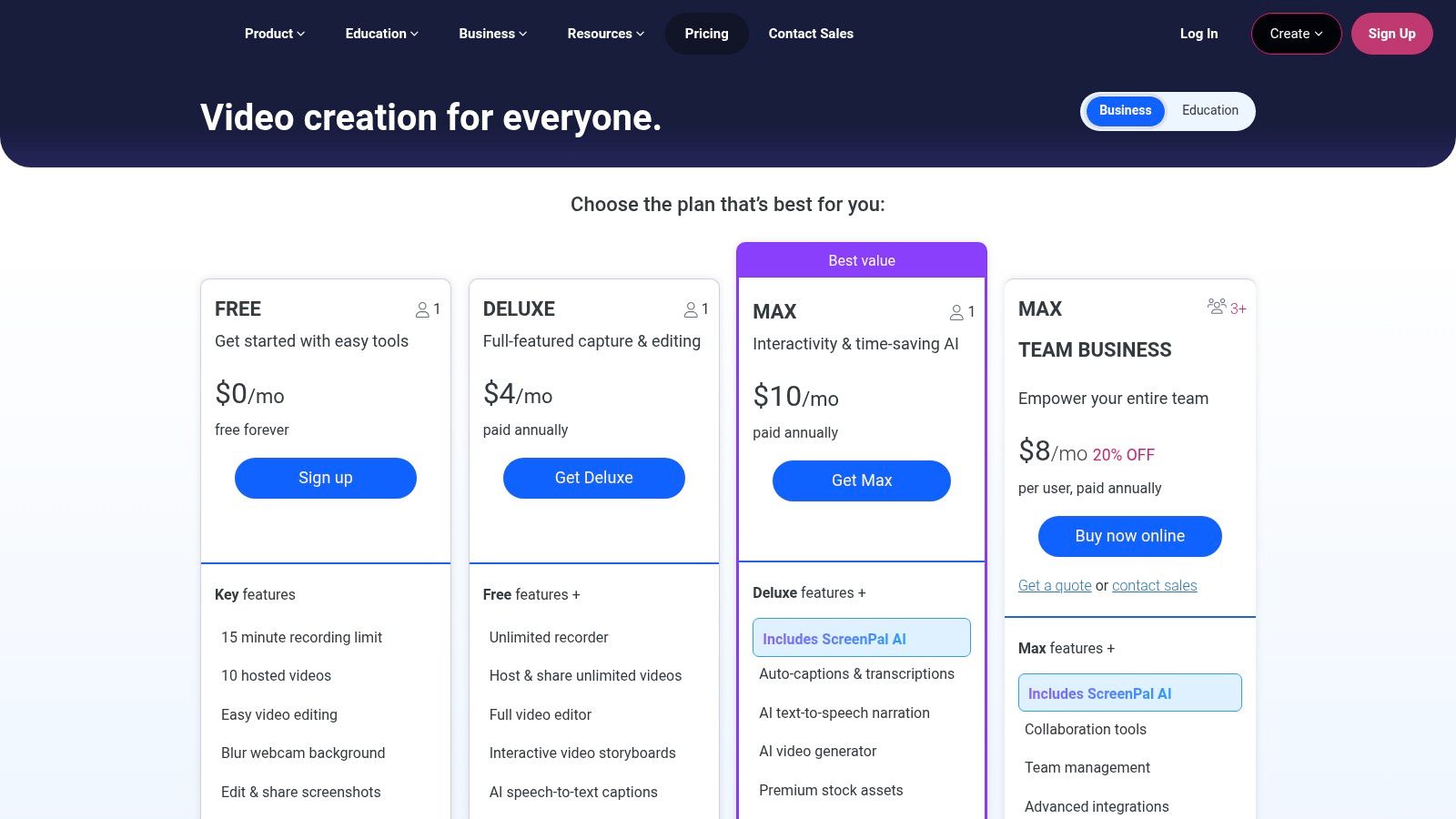Follow the Get a quote link
The image size is (1456, 819).
click(1055, 586)
